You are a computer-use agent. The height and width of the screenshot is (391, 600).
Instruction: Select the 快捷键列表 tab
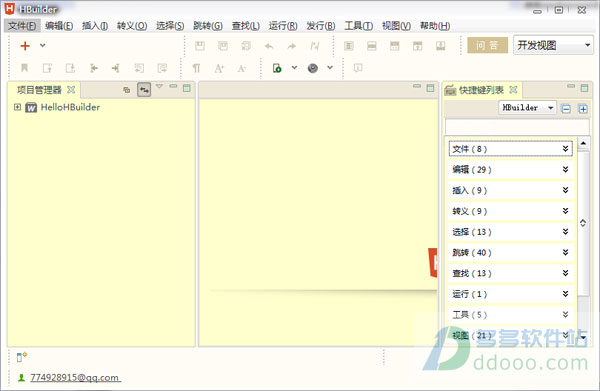pyautogui.click(x=481, y=90)
